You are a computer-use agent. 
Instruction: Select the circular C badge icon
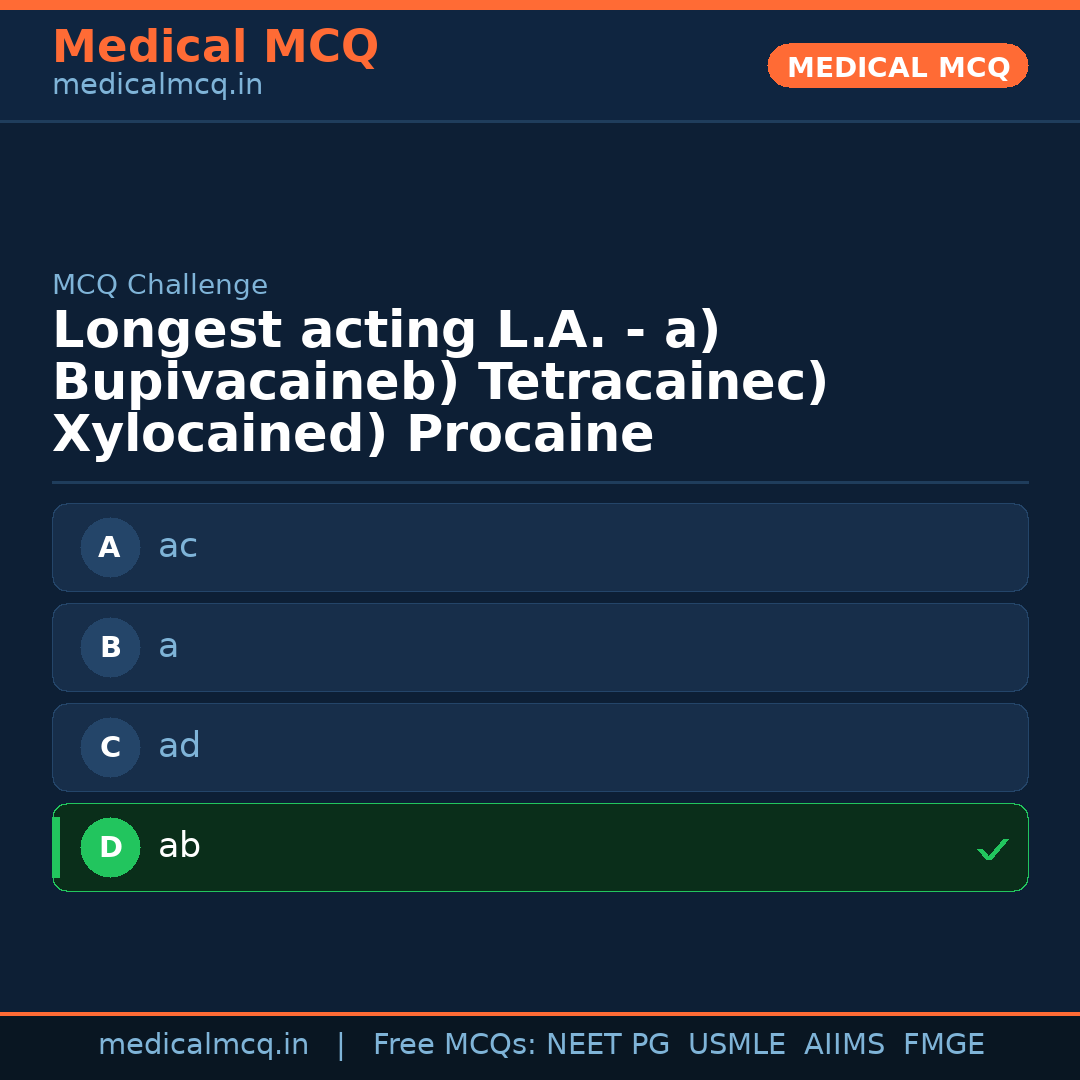pos(110,747)
